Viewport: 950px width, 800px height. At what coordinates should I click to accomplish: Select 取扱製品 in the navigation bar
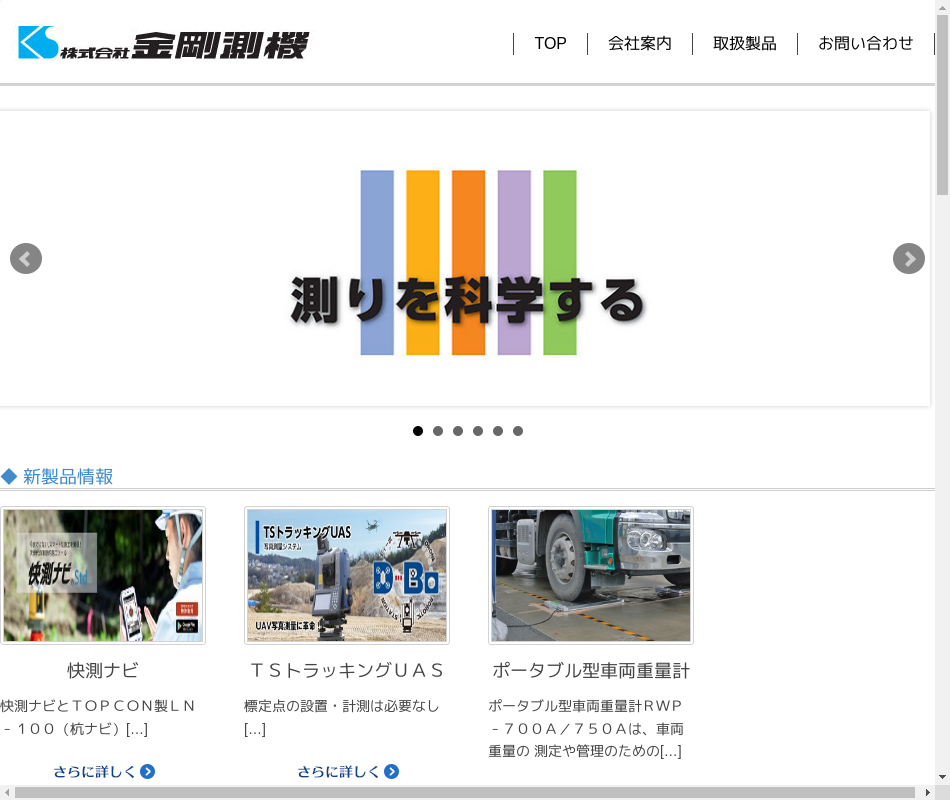745,44
